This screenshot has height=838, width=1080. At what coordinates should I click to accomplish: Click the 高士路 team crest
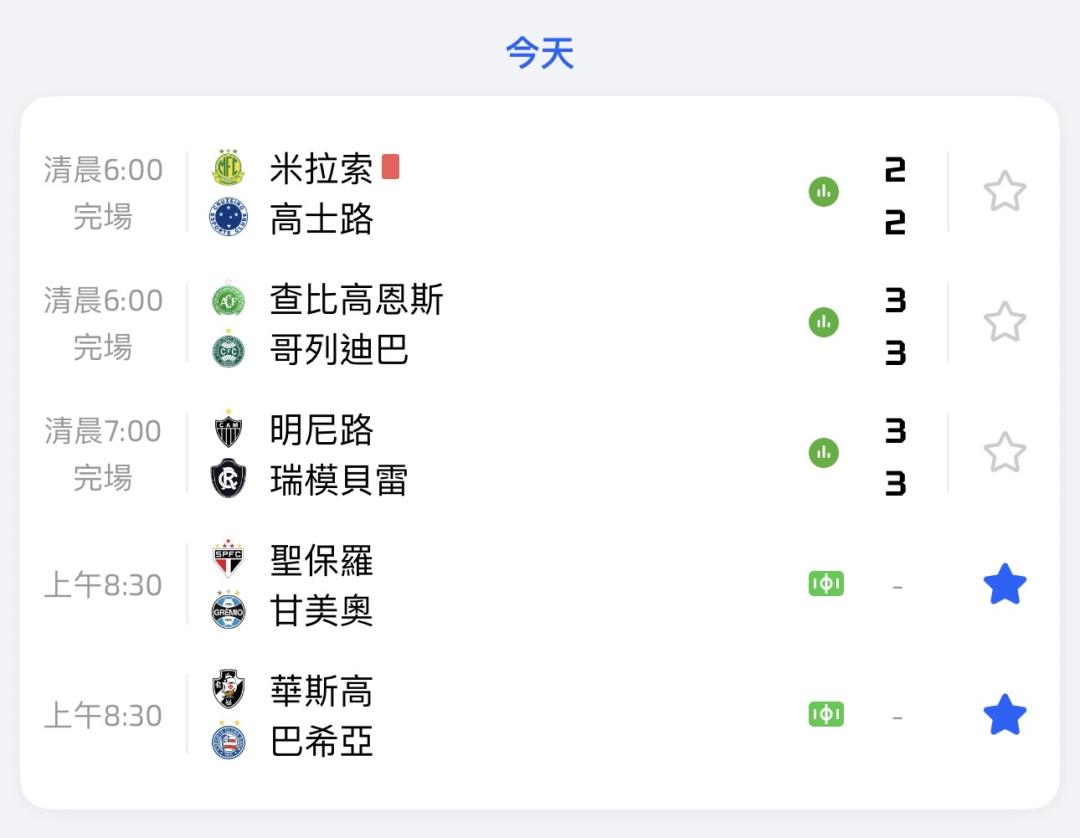tap(228, 218)
